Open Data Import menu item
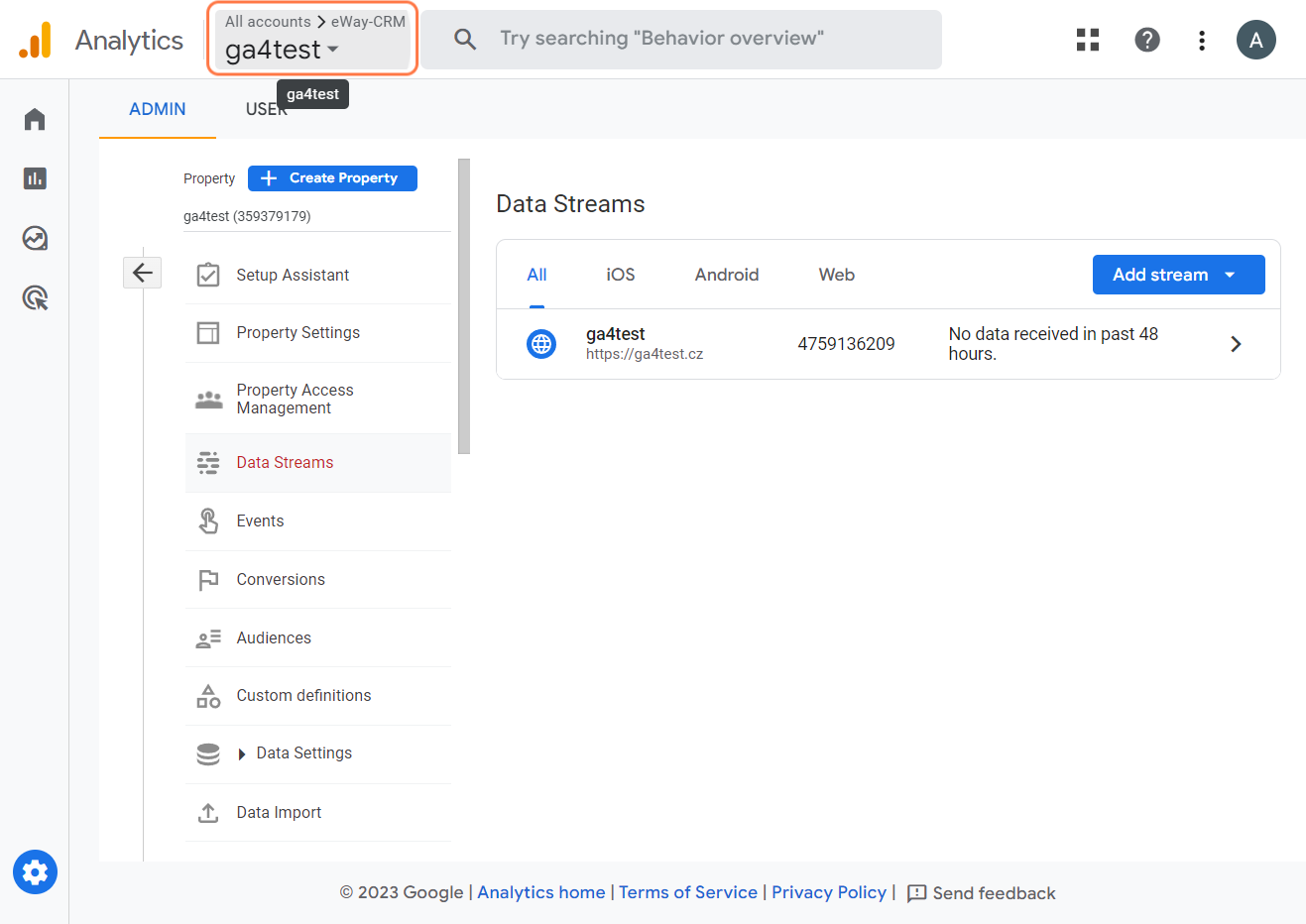The height and width of the screenshot is (924, 1306). (x=318, y=813)
